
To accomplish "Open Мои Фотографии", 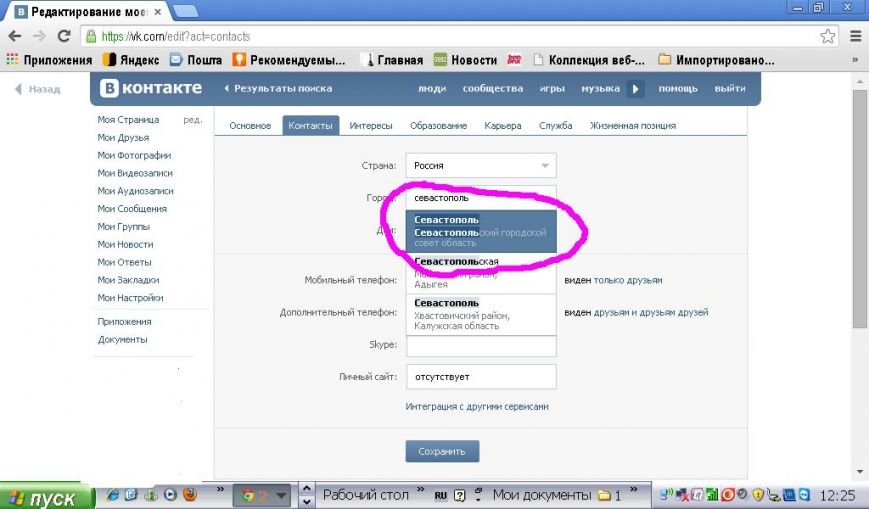I will click(134, 155).
